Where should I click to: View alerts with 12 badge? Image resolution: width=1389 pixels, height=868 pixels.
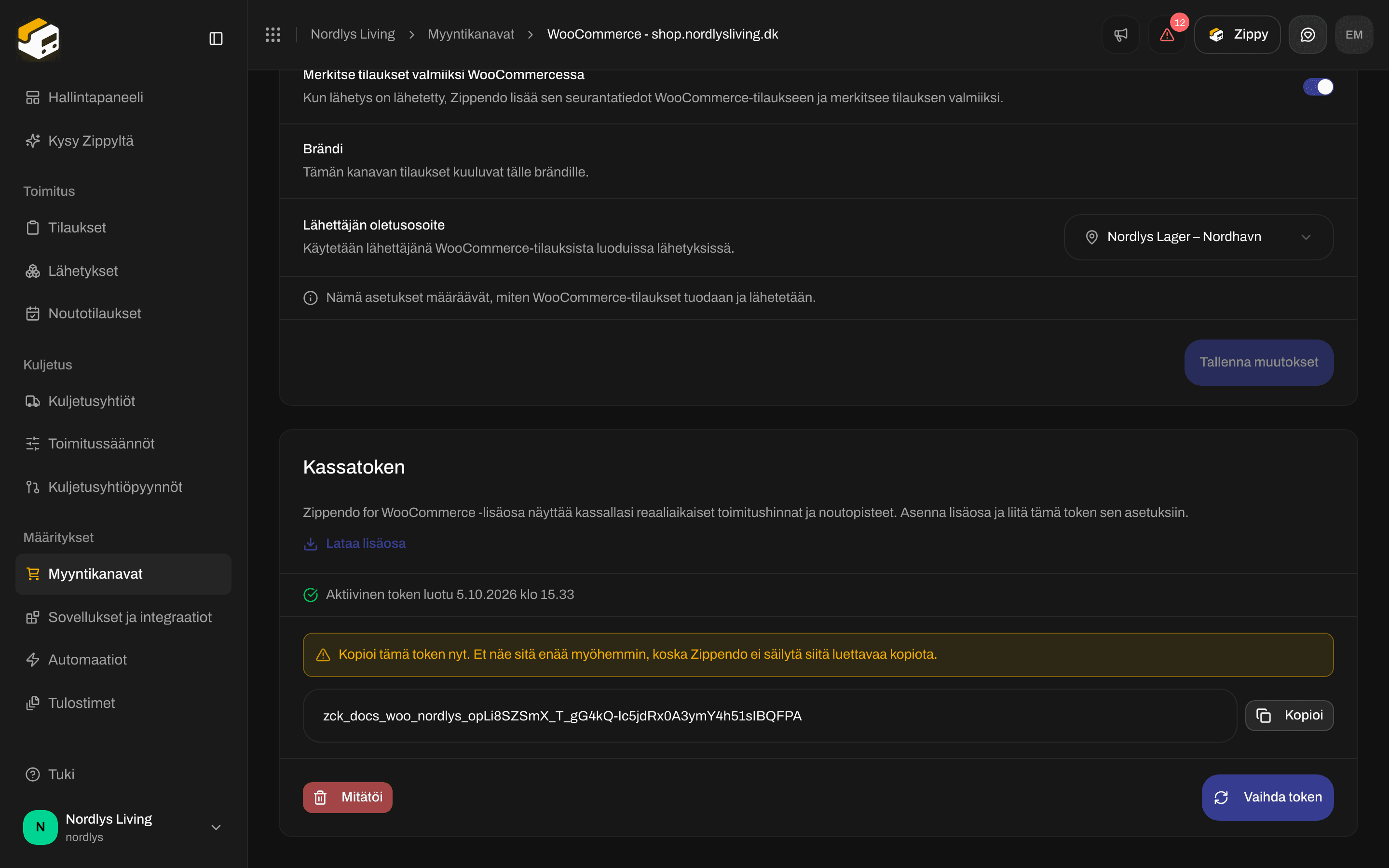(1167, 34)
